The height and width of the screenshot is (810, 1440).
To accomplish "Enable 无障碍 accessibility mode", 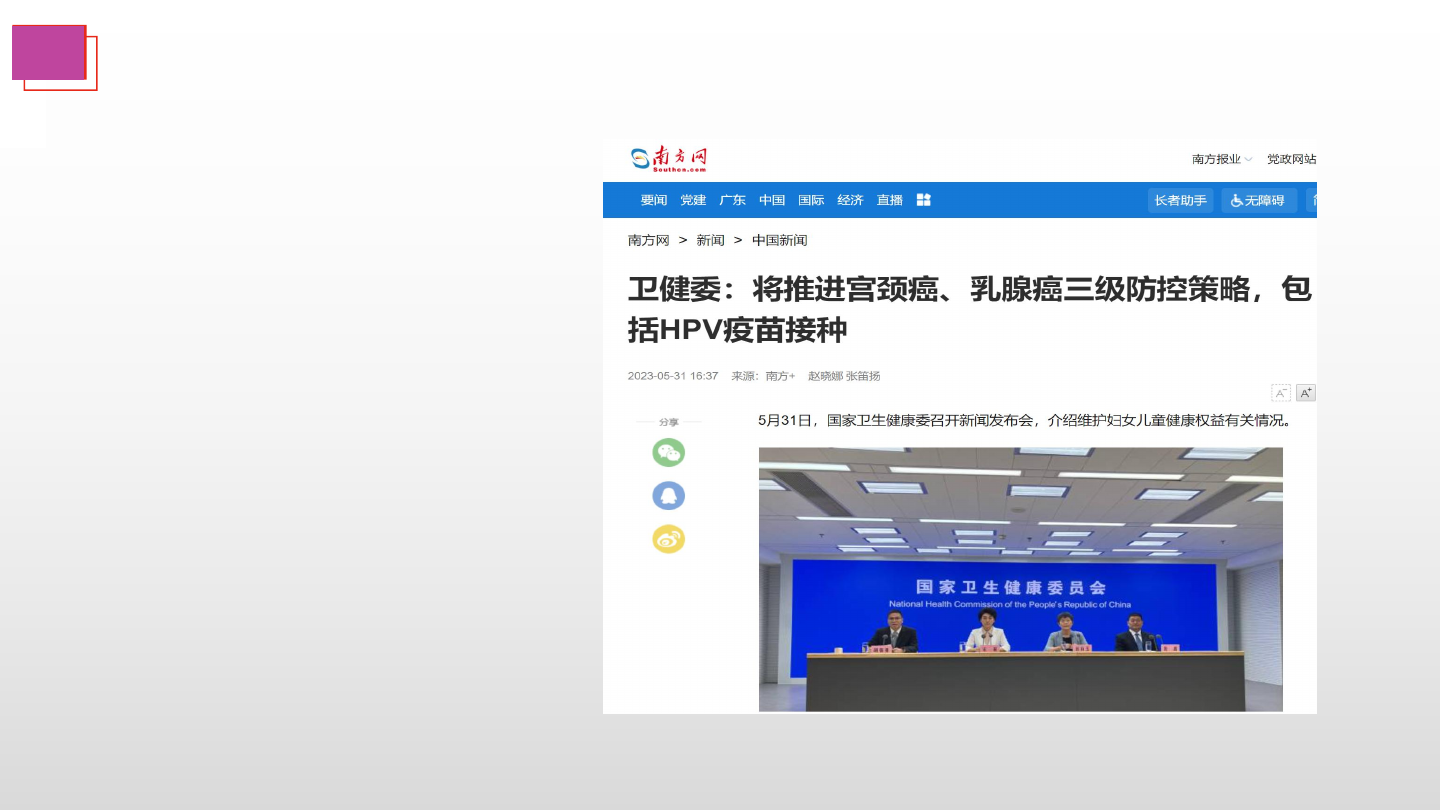I will coord(1258,200).
